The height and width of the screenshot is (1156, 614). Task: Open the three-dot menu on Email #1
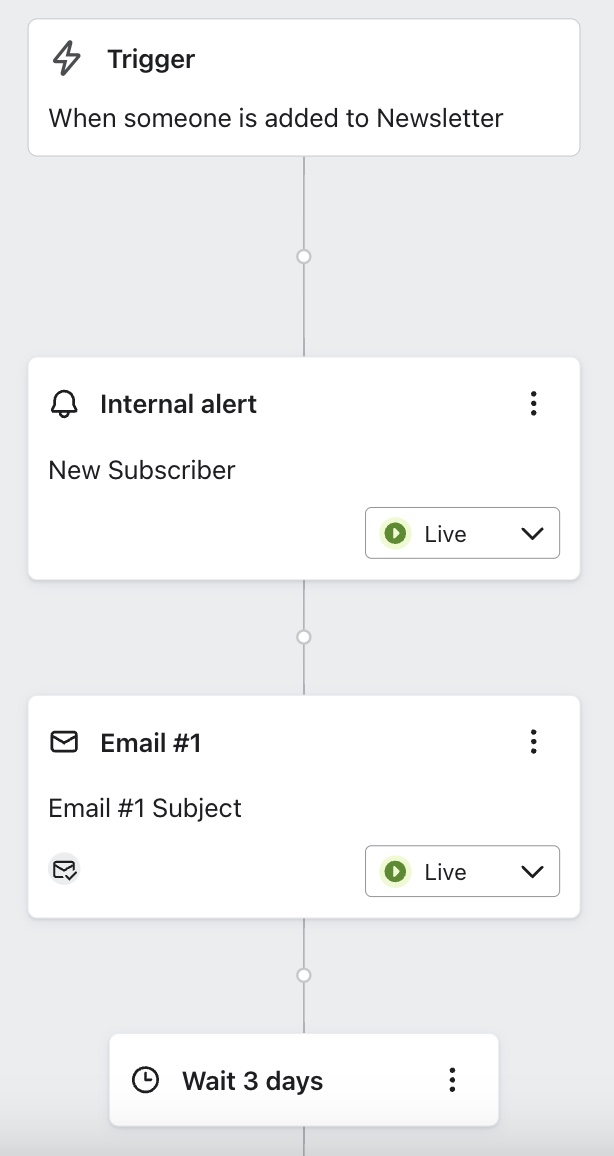[533, 742]
